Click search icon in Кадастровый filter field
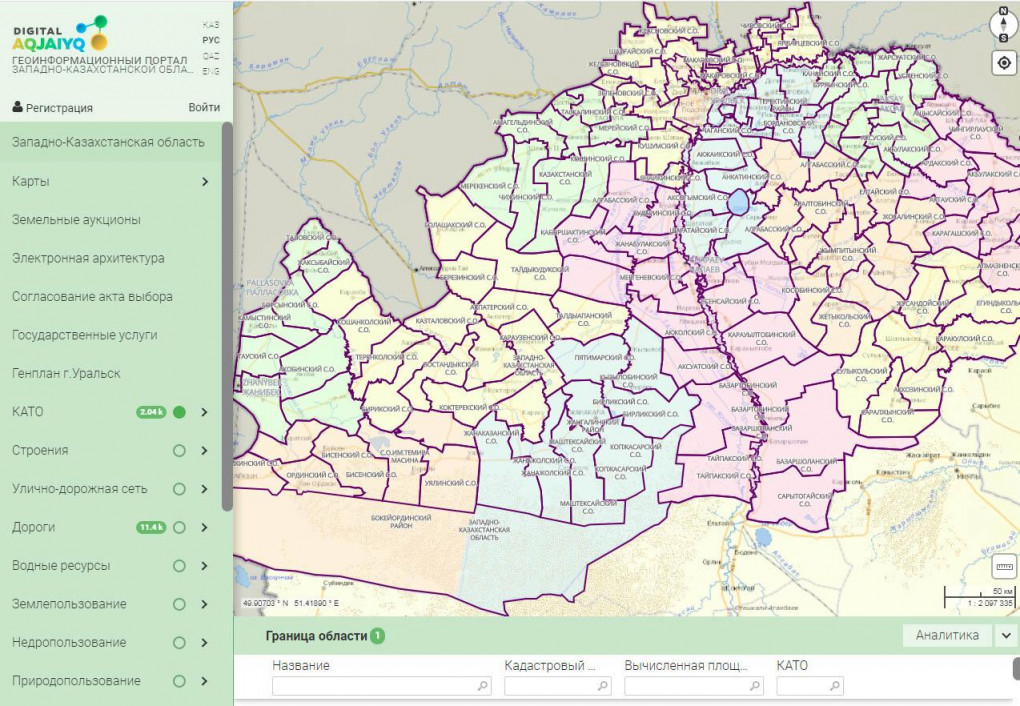 603,686
